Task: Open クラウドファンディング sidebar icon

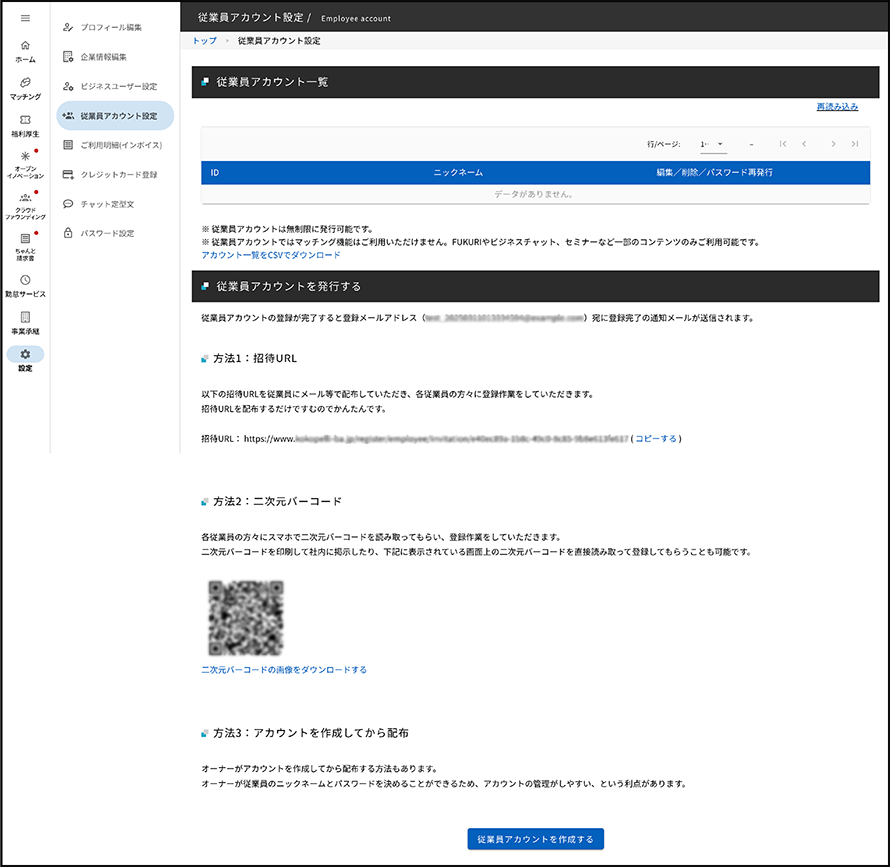Action: (25, 204)
